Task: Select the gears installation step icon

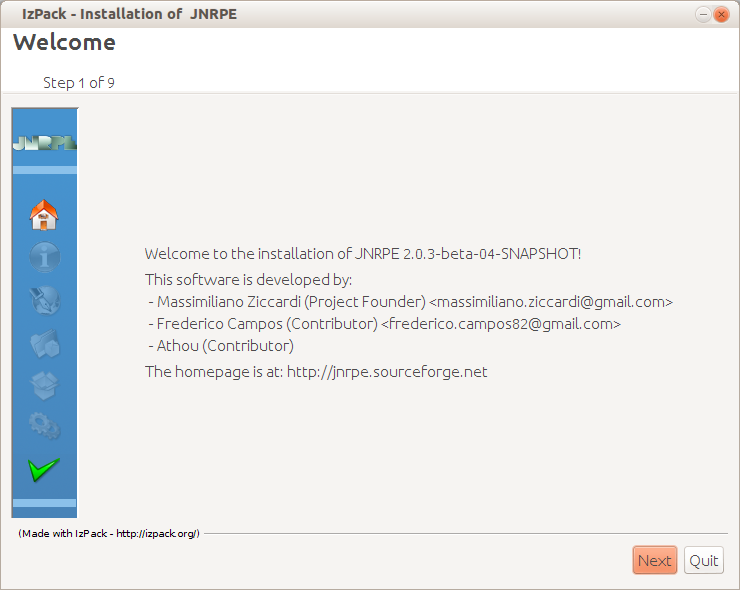Action: click(44, 427)
